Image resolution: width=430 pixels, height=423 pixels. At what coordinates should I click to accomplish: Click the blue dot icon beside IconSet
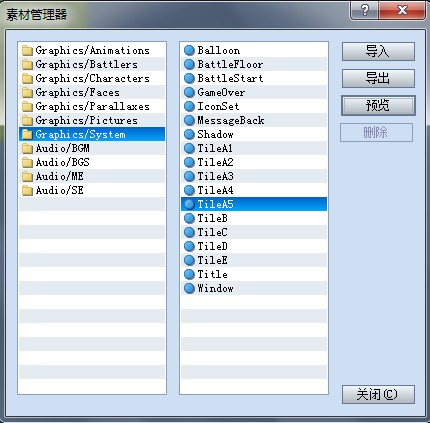coord(189,106)
